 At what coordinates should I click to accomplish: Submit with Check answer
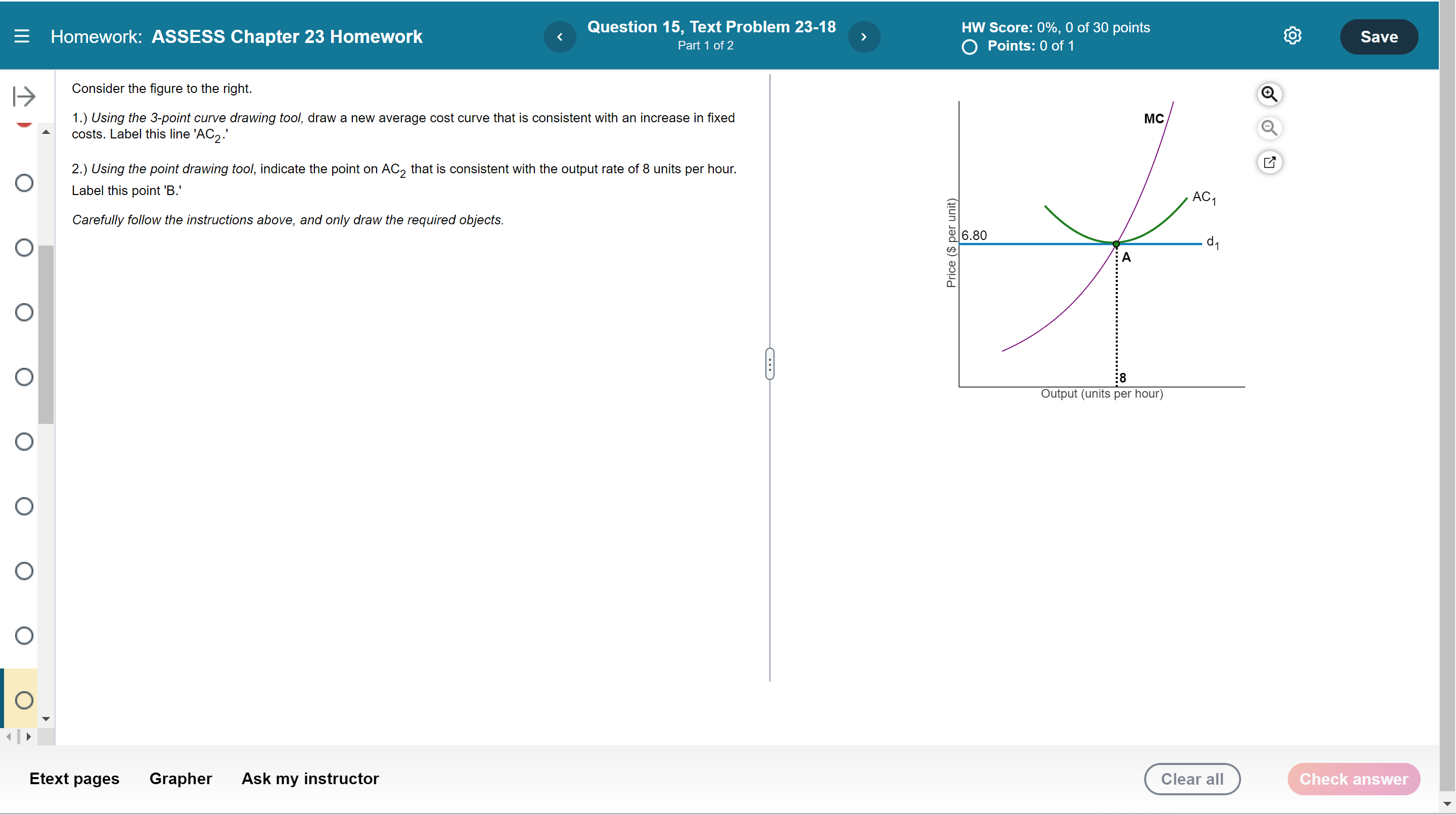[x=1353, y=779]
